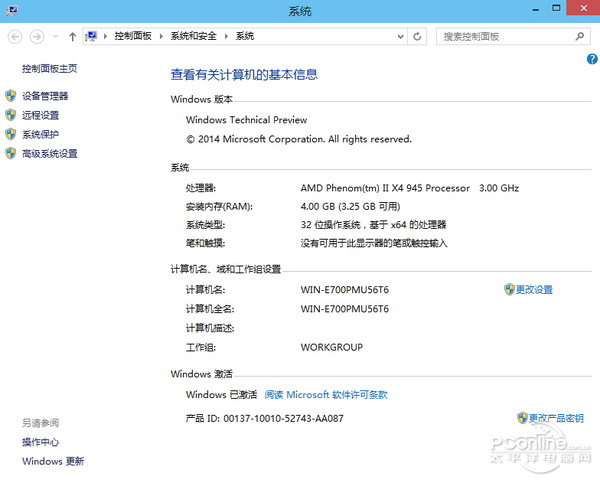Click the system icon in title bar
Screen dimensions: 600x483
tap(11, 10)
